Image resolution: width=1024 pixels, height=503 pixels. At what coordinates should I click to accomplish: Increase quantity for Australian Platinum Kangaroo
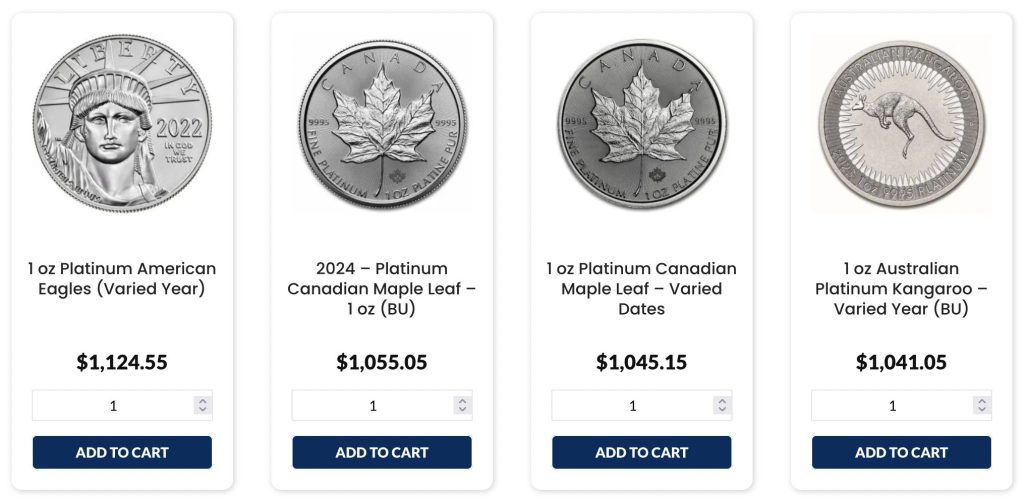982,401
